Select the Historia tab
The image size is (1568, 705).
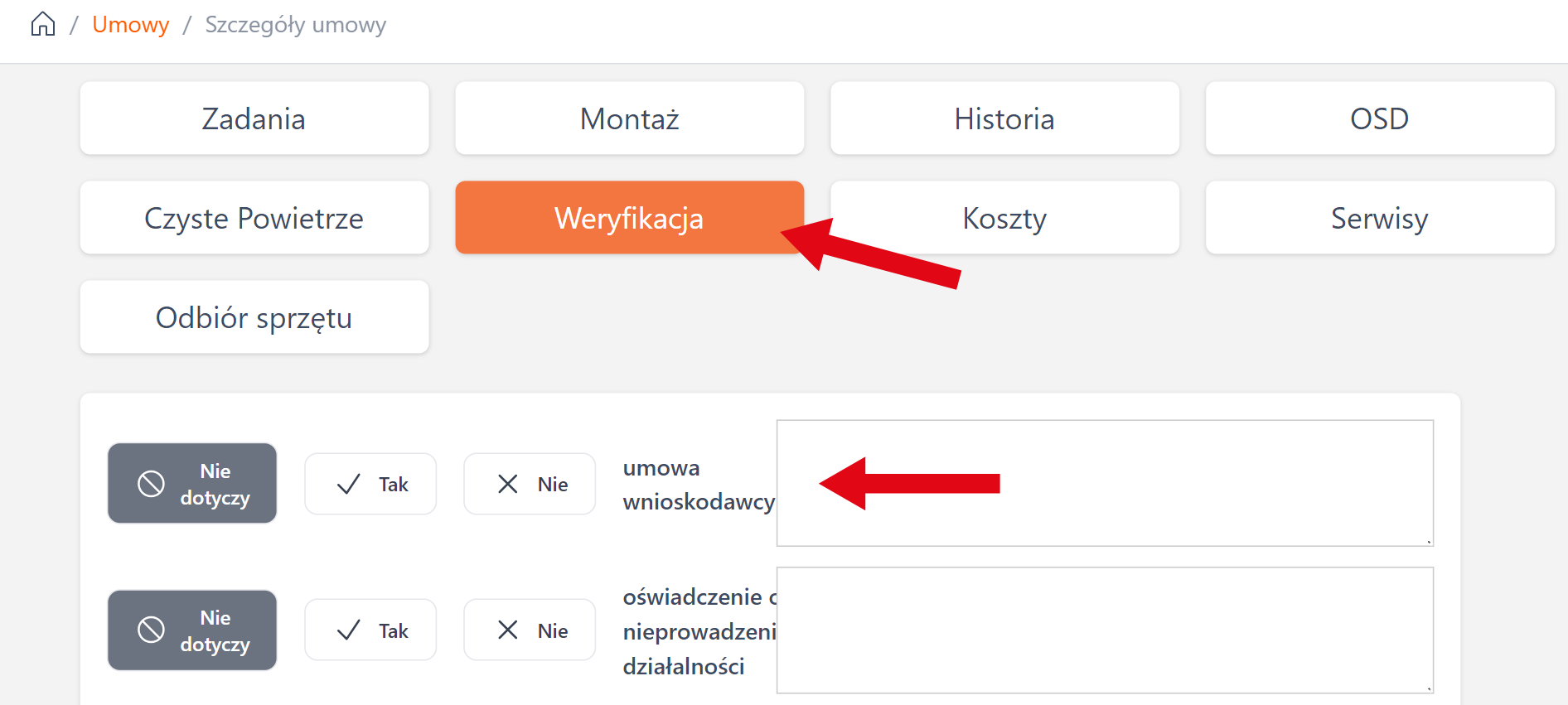tap(1004, 118)
